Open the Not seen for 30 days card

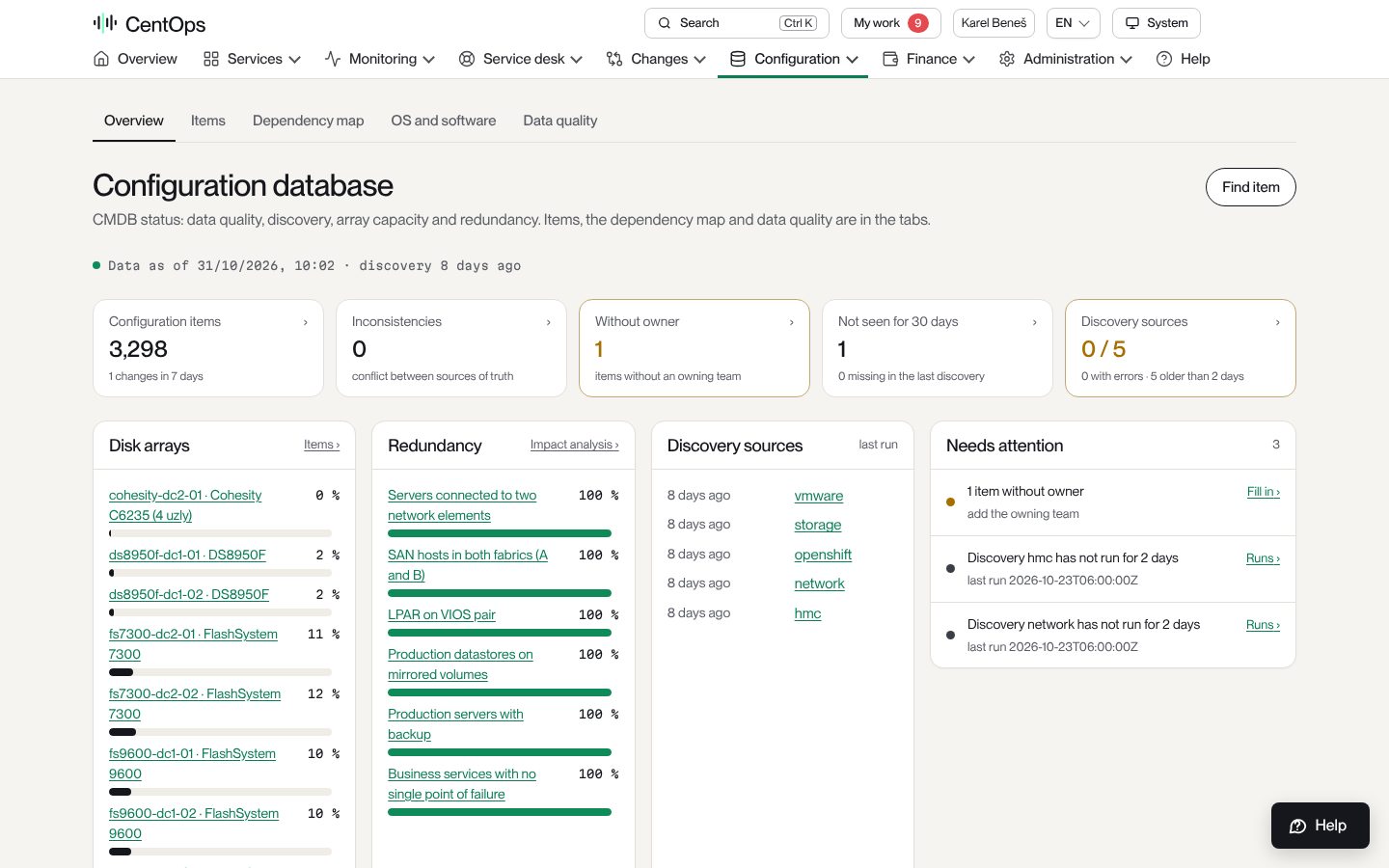click(938, 348)
